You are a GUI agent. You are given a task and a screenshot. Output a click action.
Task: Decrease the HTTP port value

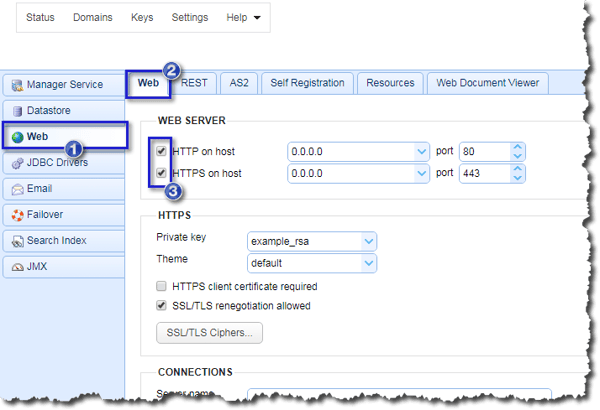pyautogui.click(x=517, y=156)
